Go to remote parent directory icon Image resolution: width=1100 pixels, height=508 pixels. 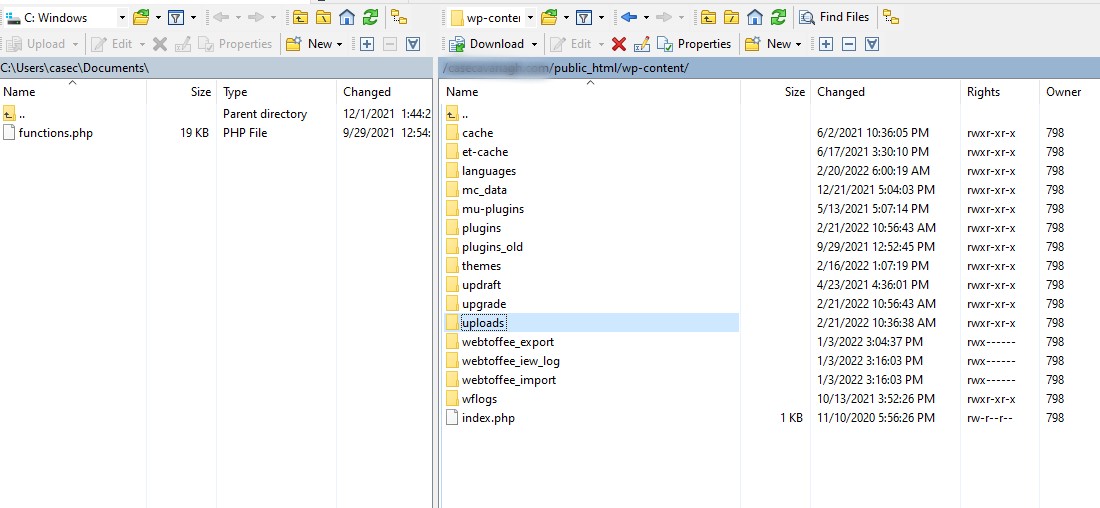709,17
